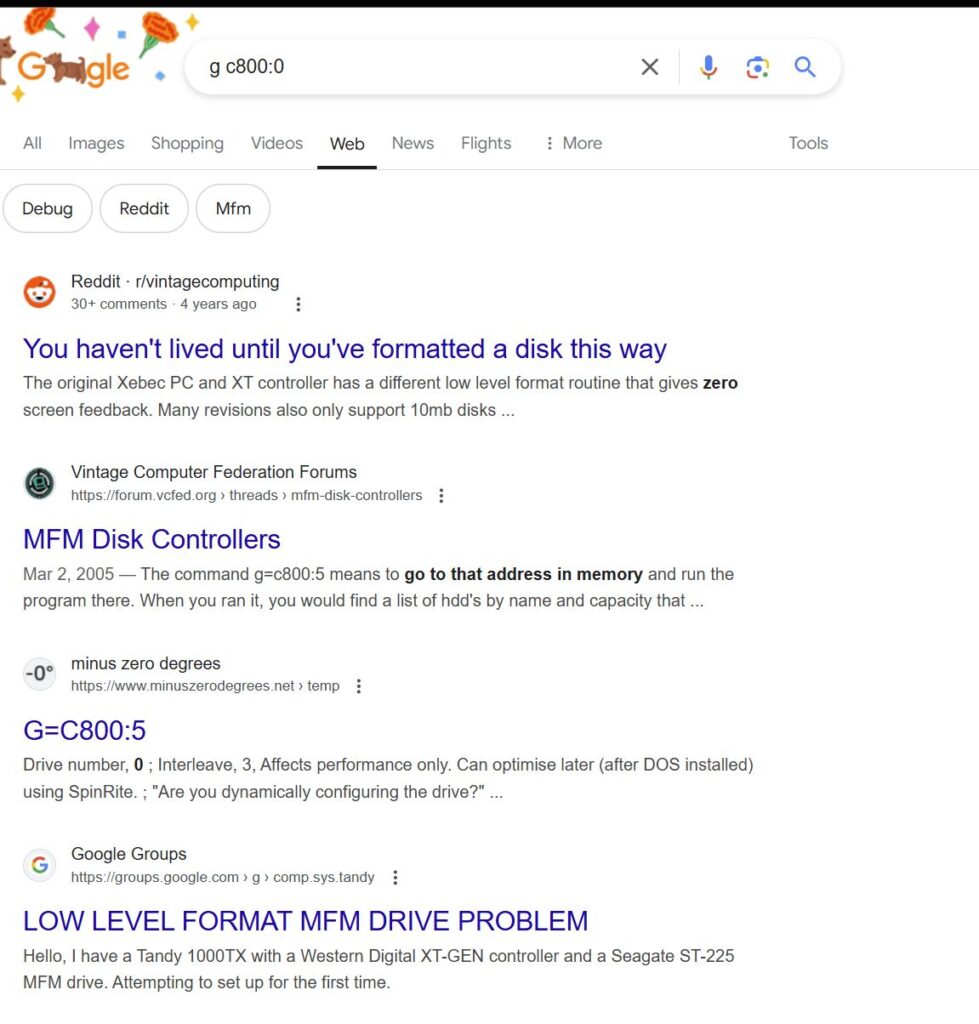The image size is (979, 1024).
Task: Switch to the Videos tab
Action: click(277, 143)
